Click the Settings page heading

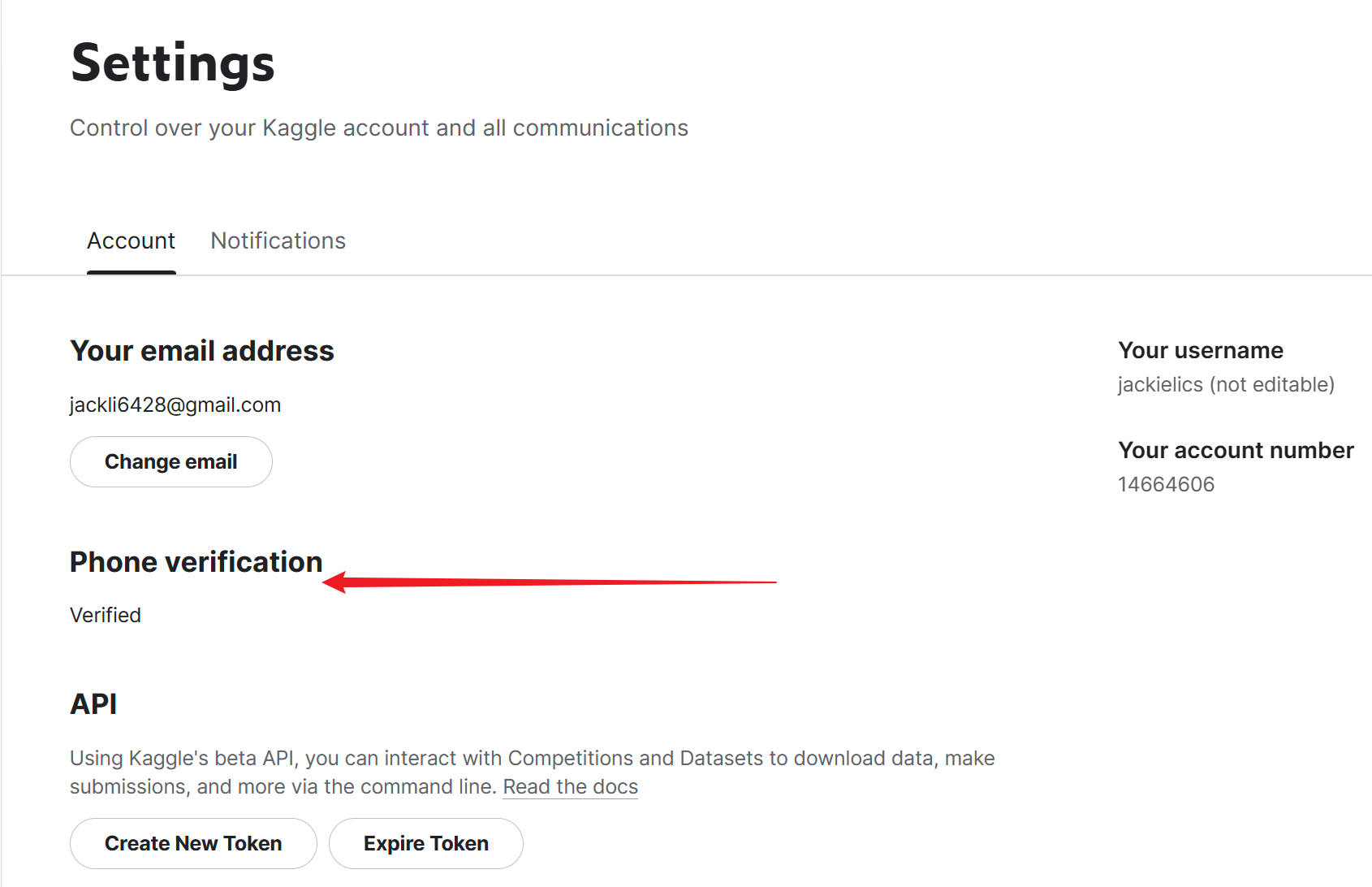(x=173, y=63)
